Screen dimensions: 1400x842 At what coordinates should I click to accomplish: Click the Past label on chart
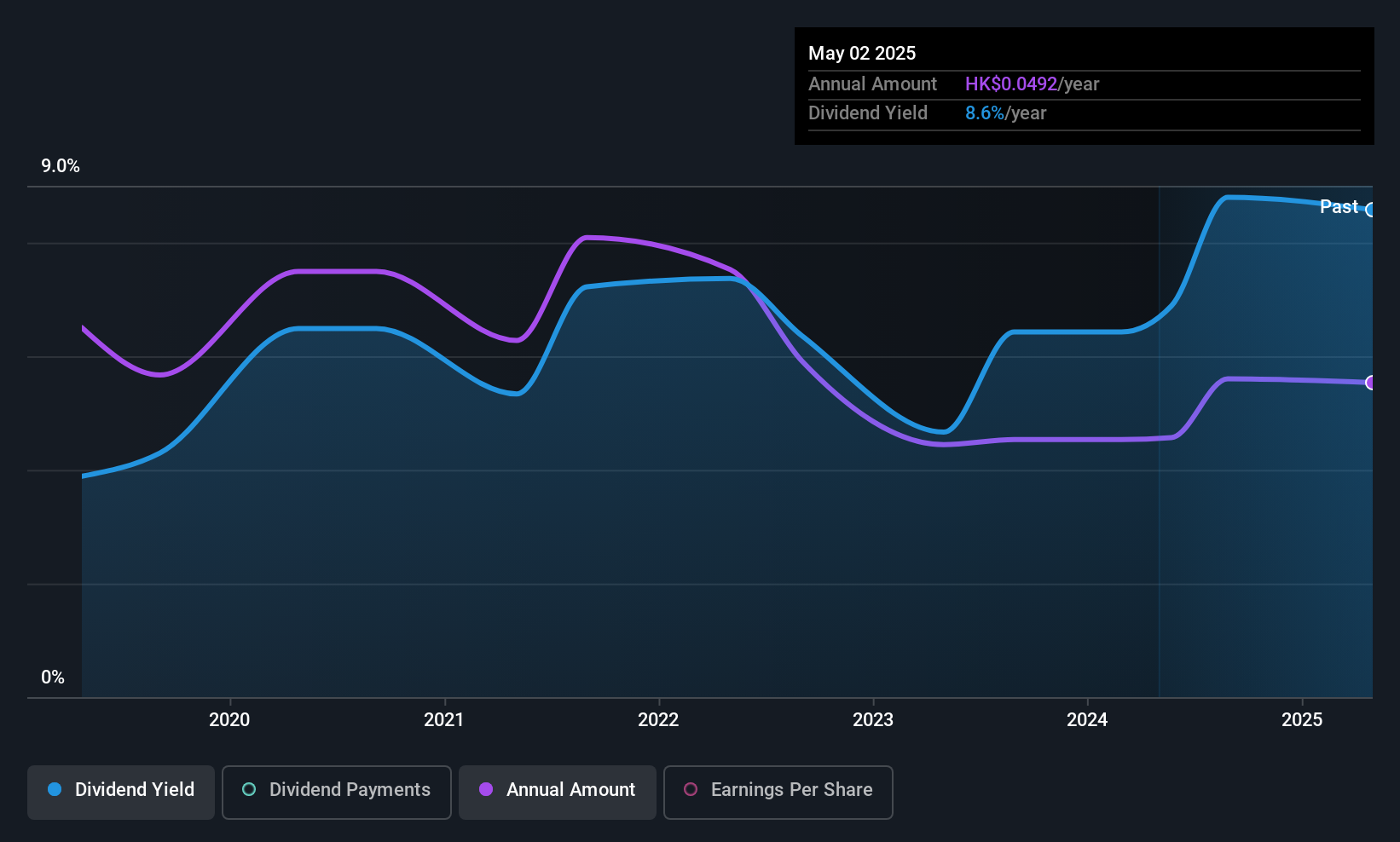1339,206
